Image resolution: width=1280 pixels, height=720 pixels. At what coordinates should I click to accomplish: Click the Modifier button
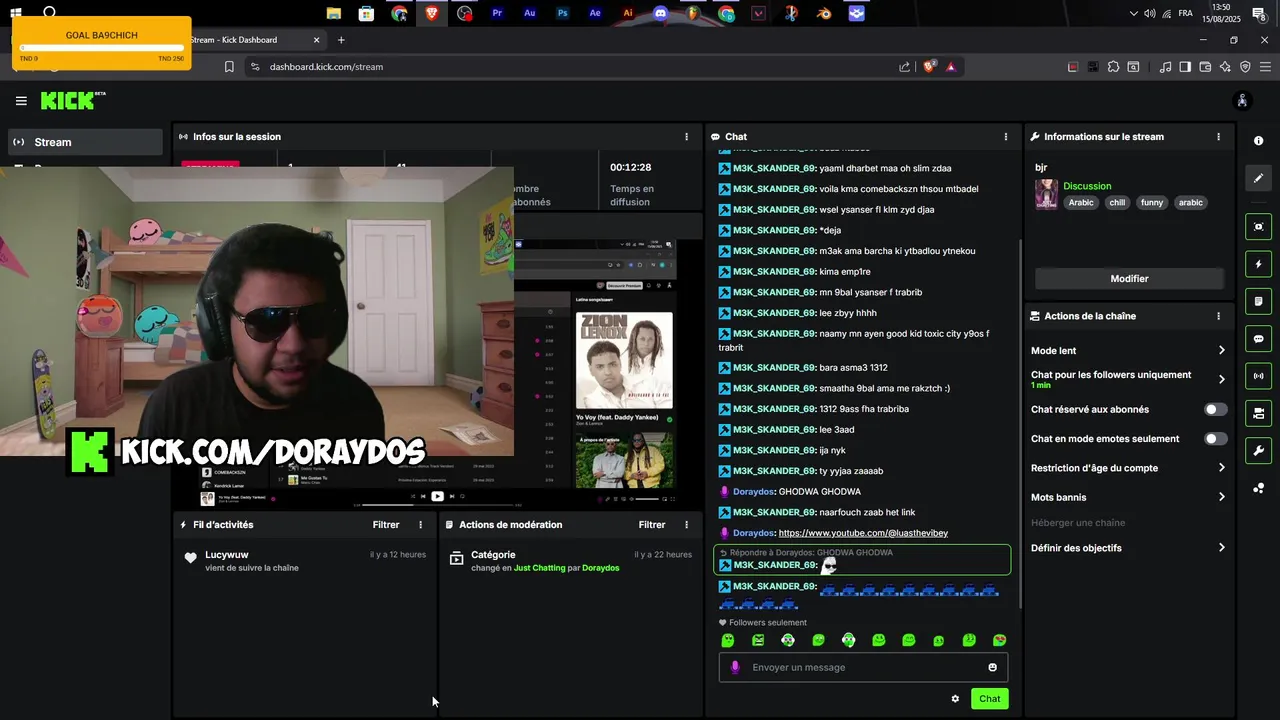pyautogui.click(x=1129, y=279)
